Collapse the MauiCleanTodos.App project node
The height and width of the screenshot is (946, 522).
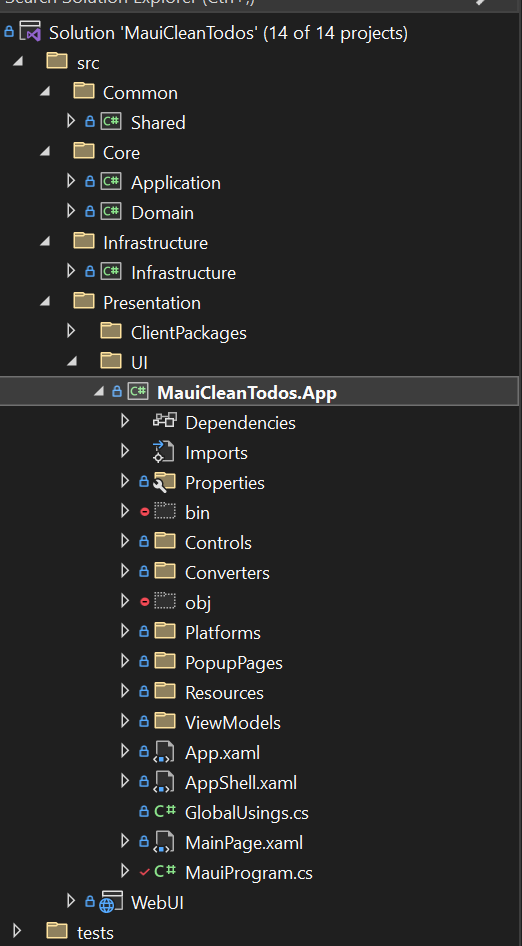click(98, 393)
